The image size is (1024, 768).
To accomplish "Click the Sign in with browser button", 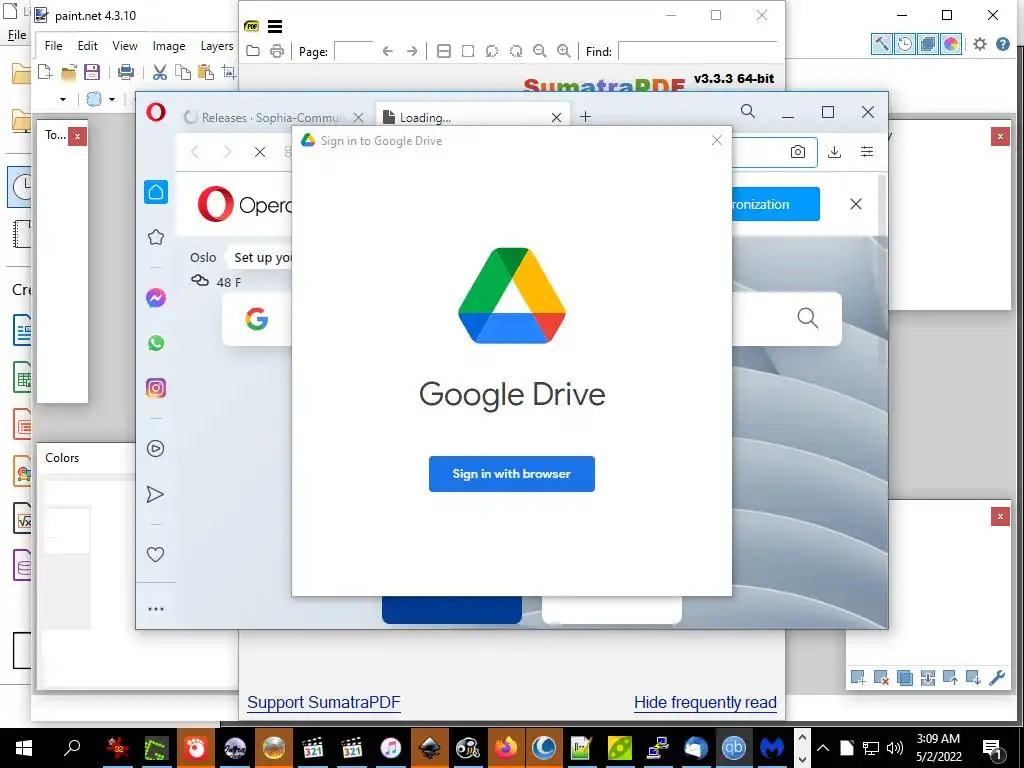I will pyautogui.click(x=511, y=474).
